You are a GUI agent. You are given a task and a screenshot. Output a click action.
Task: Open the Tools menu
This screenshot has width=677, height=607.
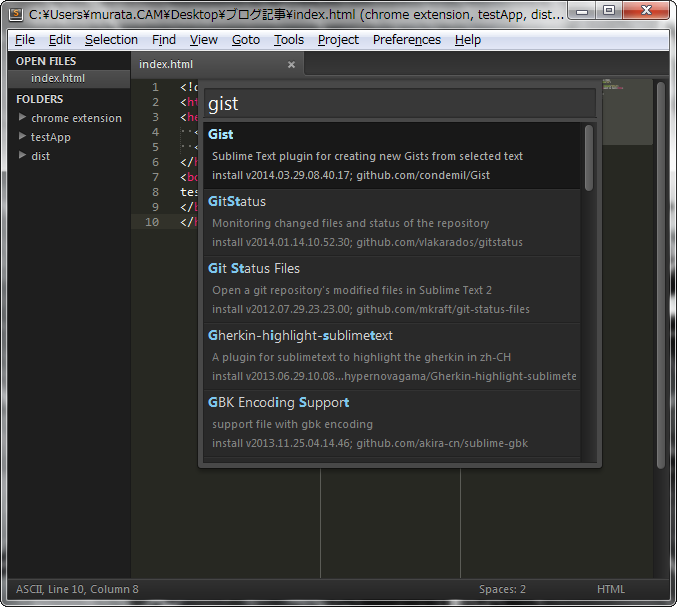coord(289,40)
